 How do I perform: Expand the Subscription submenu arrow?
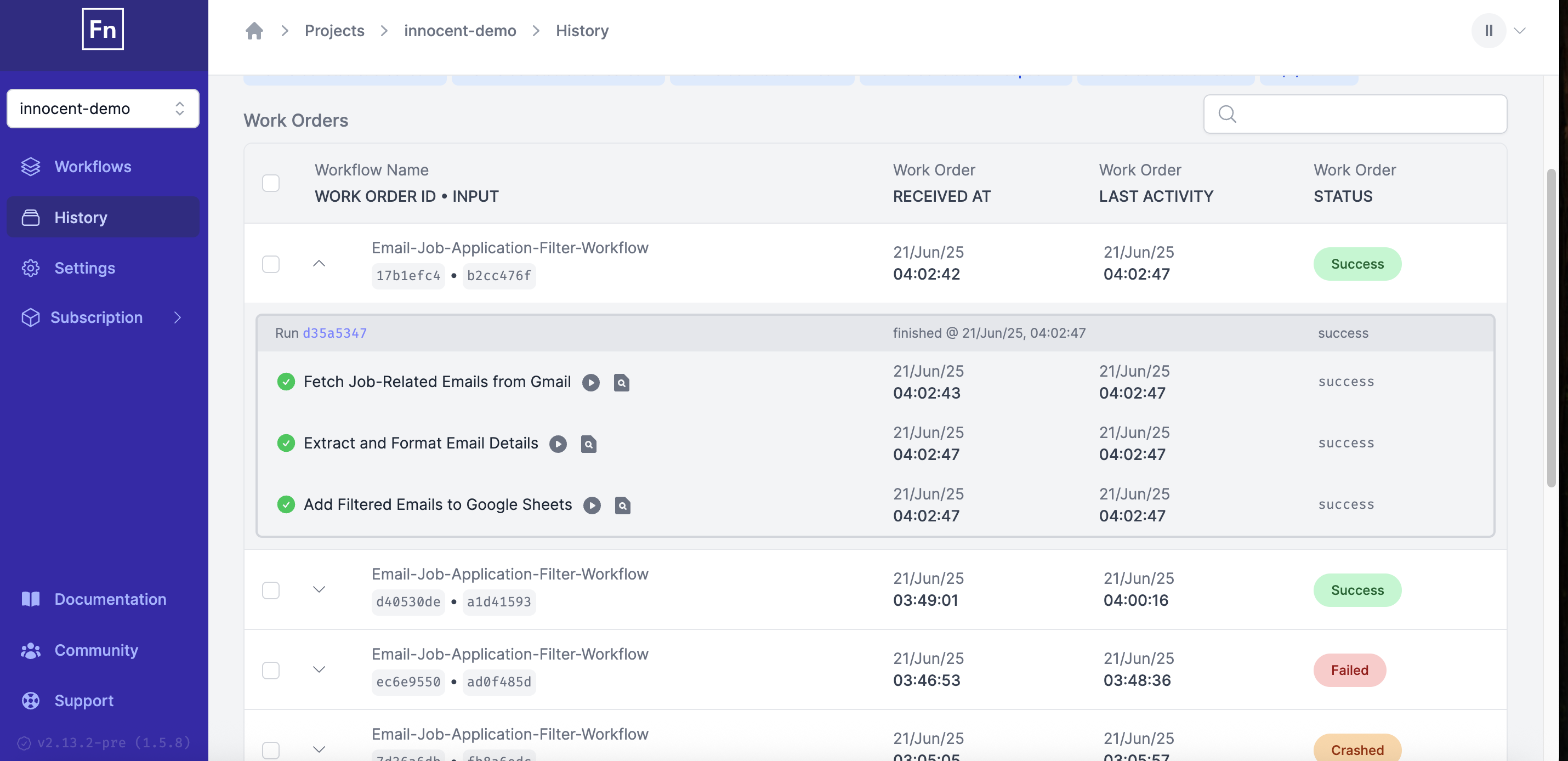pyautogui.click(x=177, y=317)
